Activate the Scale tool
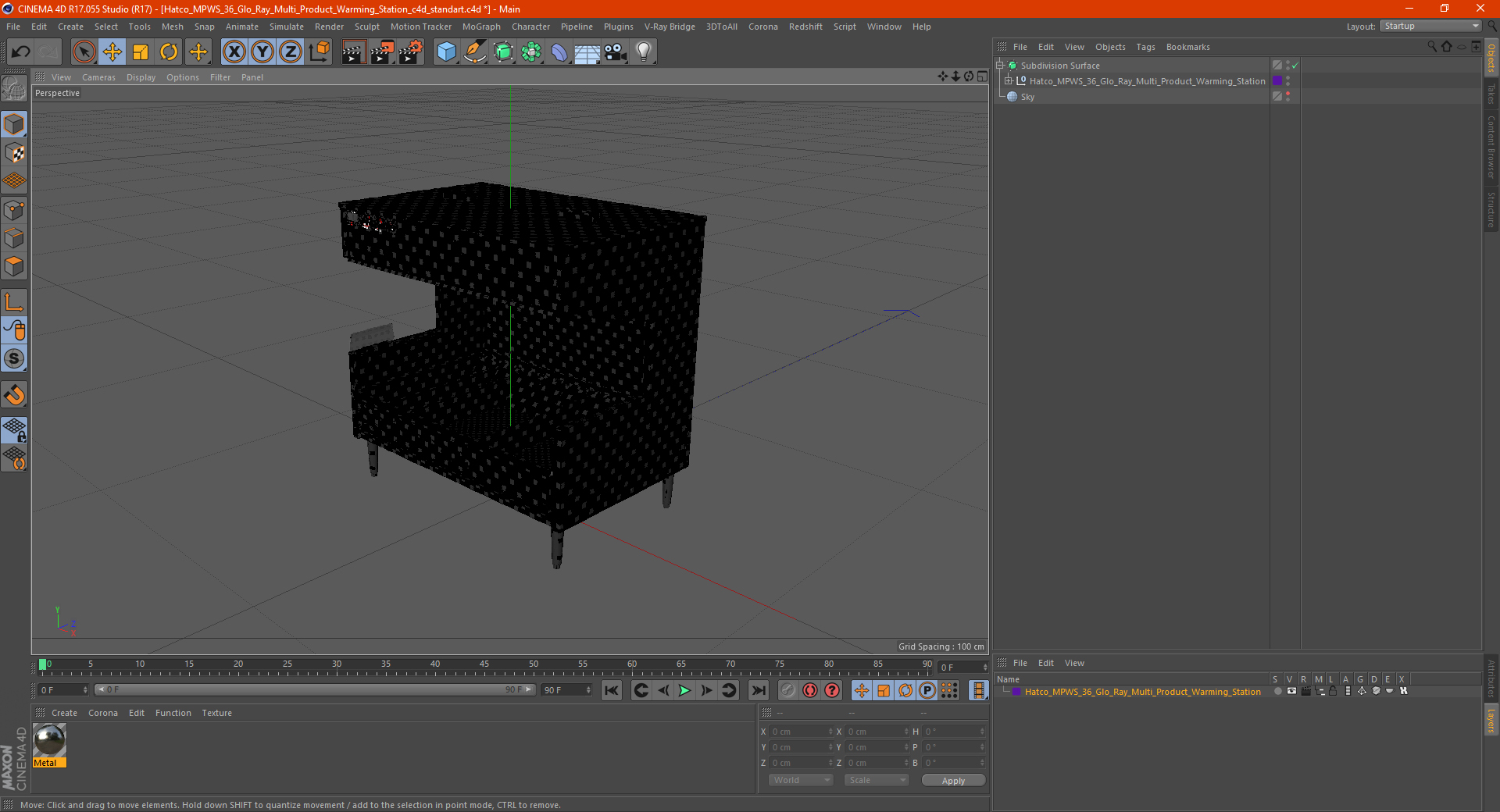This screenshot has width=1500, height=812. [141, 52]
